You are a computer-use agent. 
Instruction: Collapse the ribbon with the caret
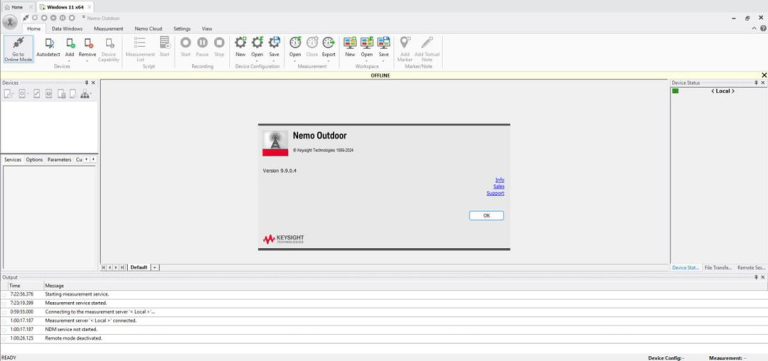point(754,28)
